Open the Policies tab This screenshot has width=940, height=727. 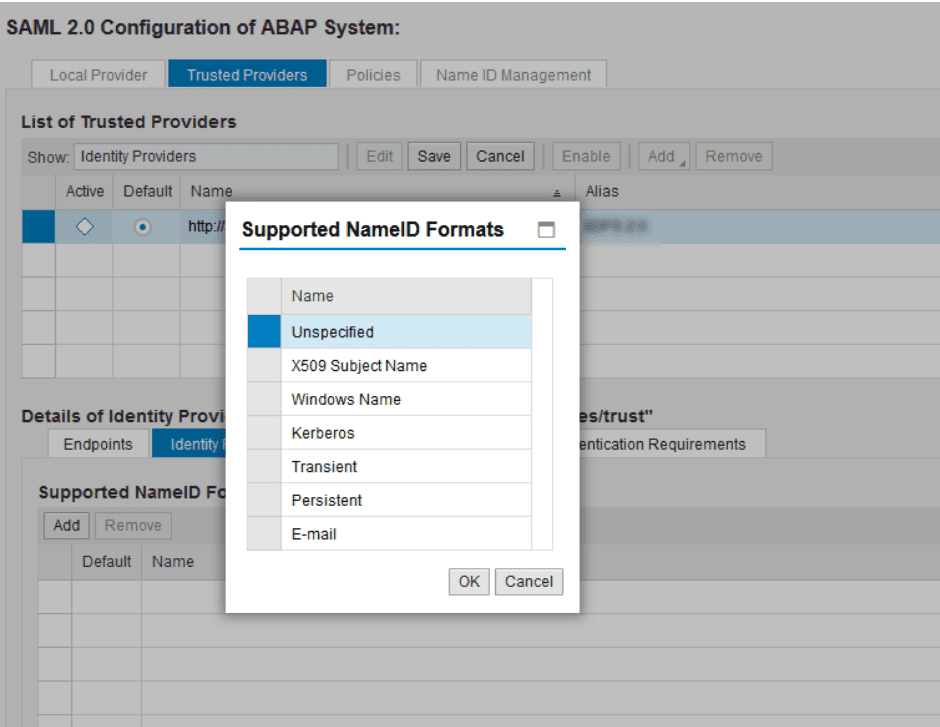[373, 75]
